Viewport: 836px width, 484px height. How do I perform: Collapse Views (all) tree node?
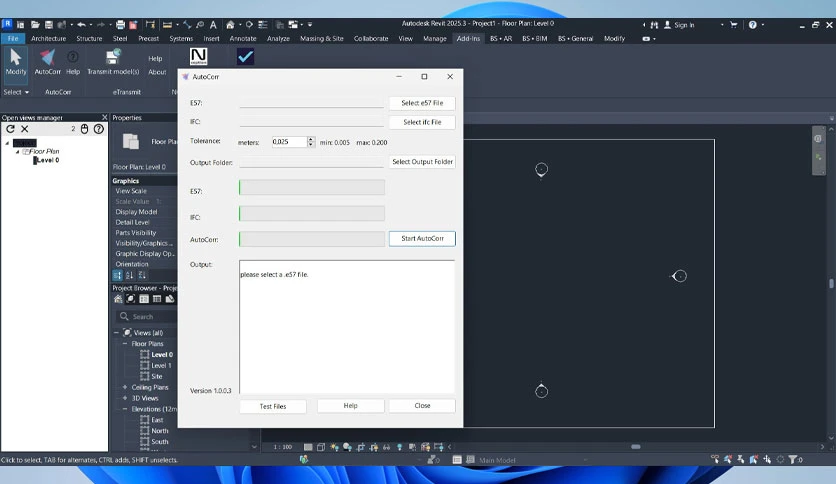116,333
